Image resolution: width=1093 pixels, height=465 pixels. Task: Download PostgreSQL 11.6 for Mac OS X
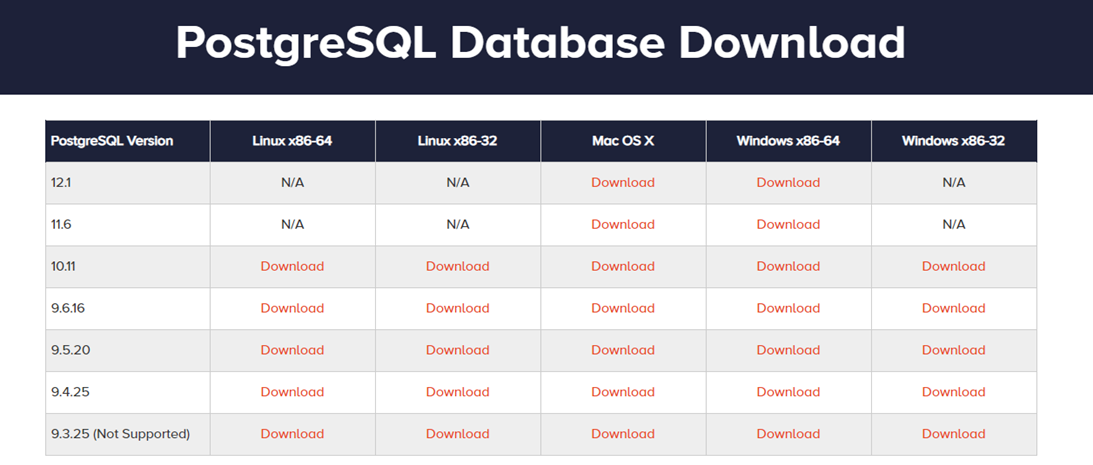pyautogui.click(x=623, y=224)
